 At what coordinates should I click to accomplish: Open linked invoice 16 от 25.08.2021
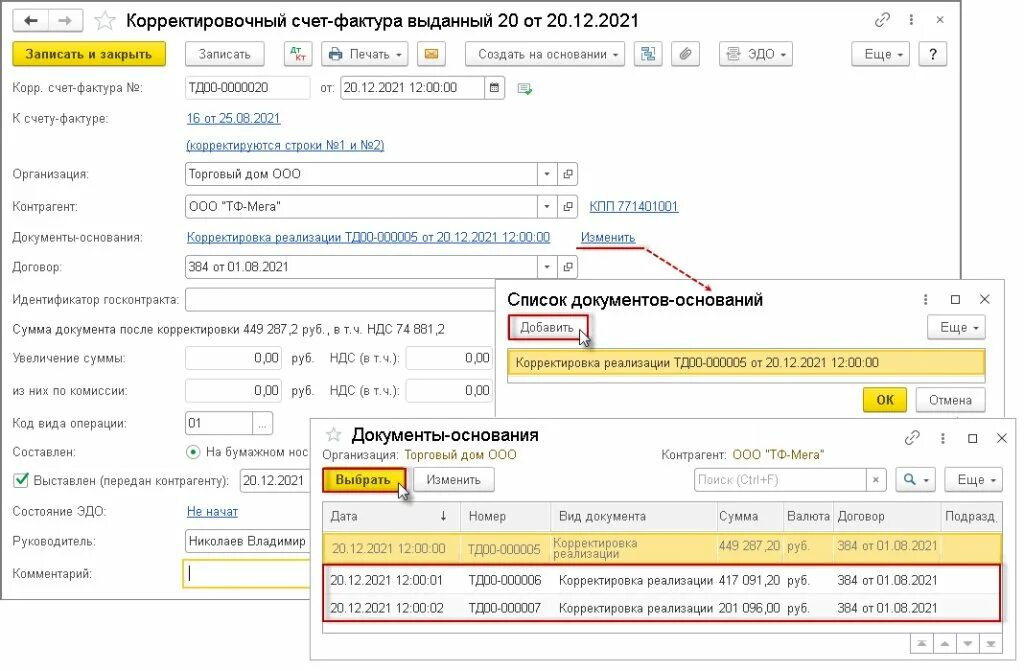(233, 118)
